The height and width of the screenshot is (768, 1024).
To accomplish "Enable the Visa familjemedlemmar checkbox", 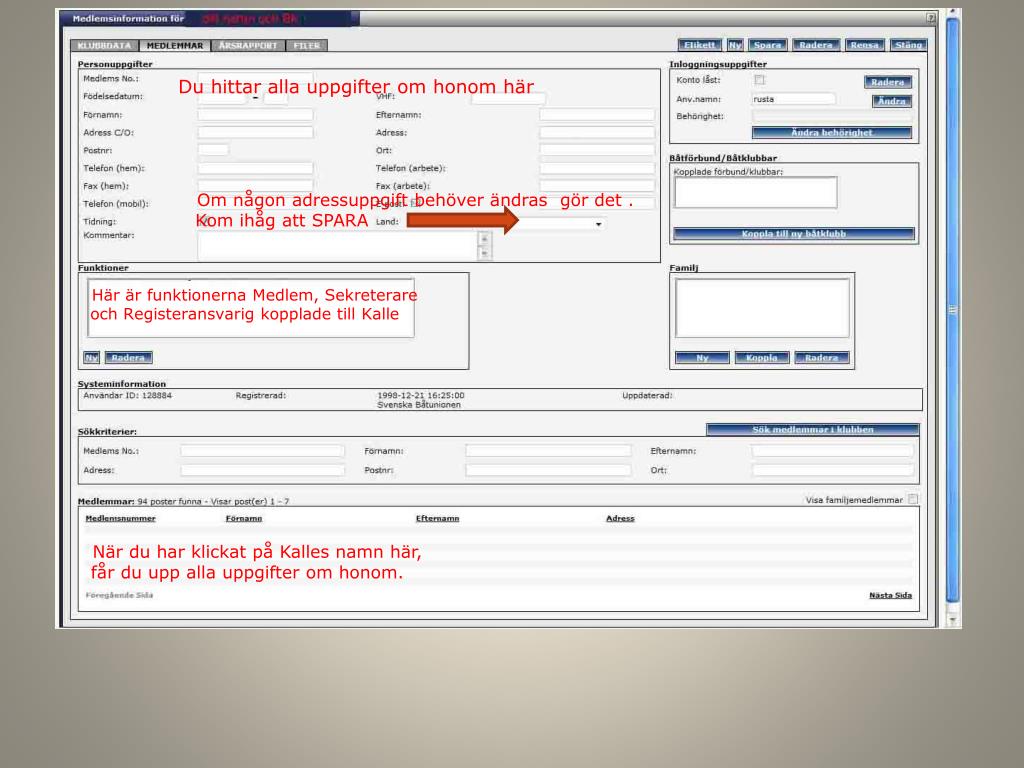I will click(x=913, y=500).
